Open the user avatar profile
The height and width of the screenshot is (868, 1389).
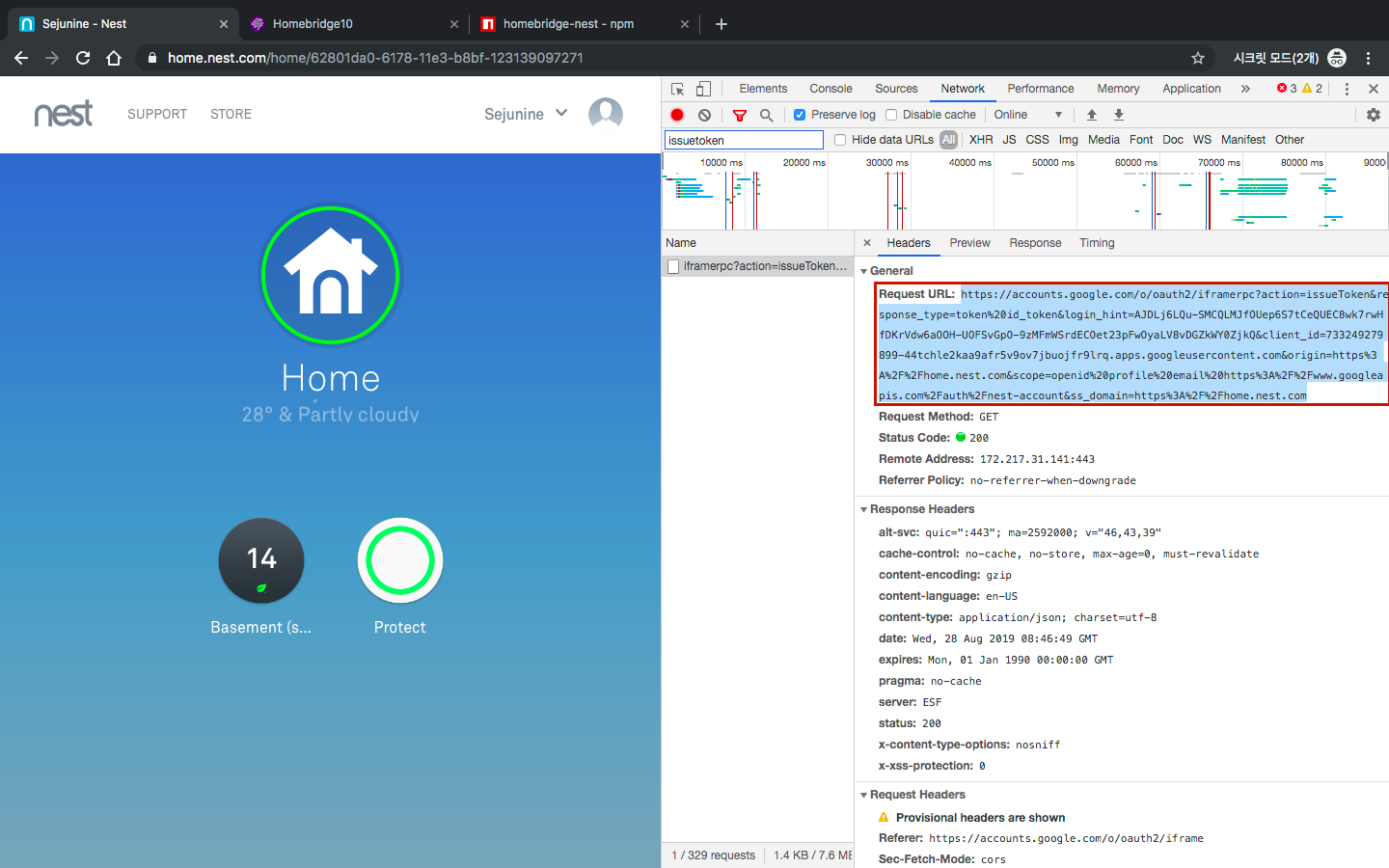click(606, 114)
